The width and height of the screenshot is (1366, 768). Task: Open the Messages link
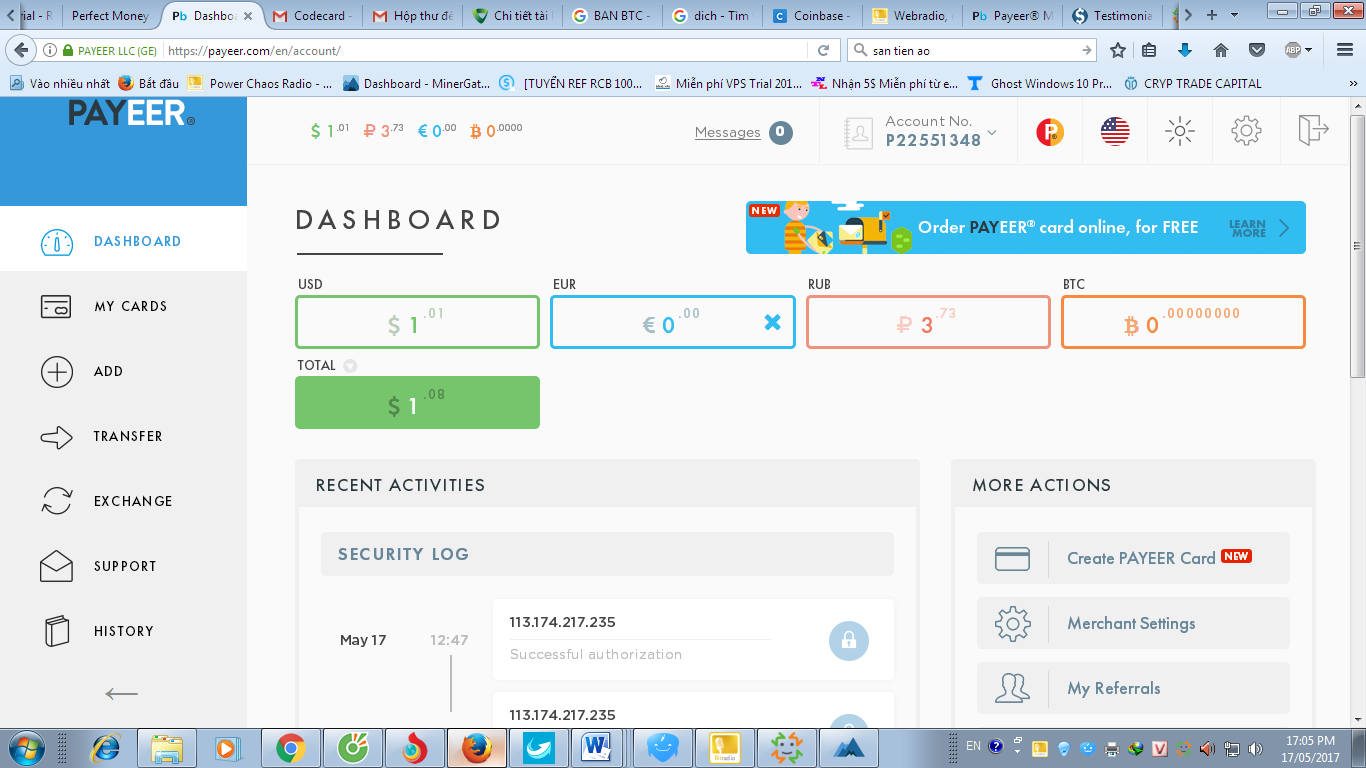[728, 132]
